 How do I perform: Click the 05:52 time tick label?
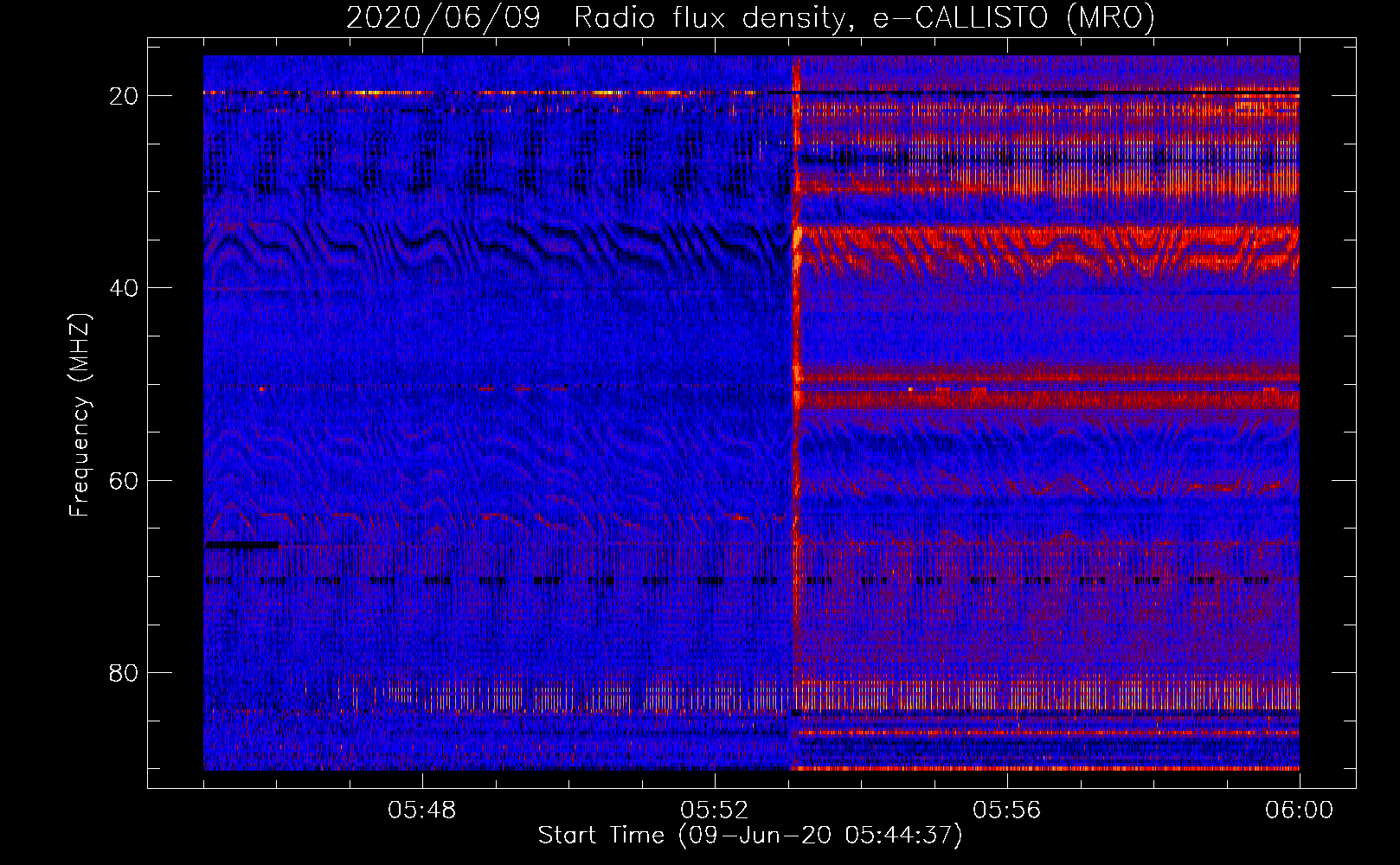point(715,811)
